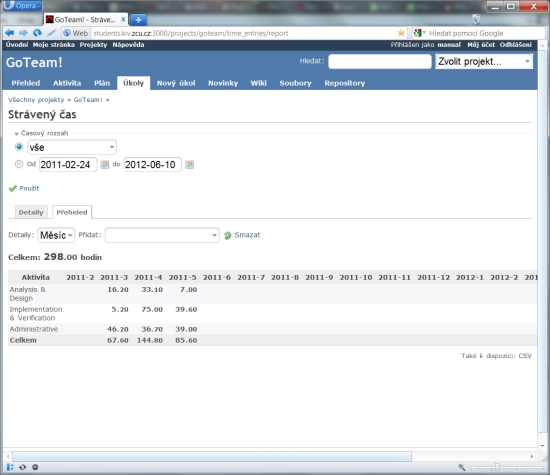
Task: Bookmark page using the star icon
Action: click(x=401, y=33)
